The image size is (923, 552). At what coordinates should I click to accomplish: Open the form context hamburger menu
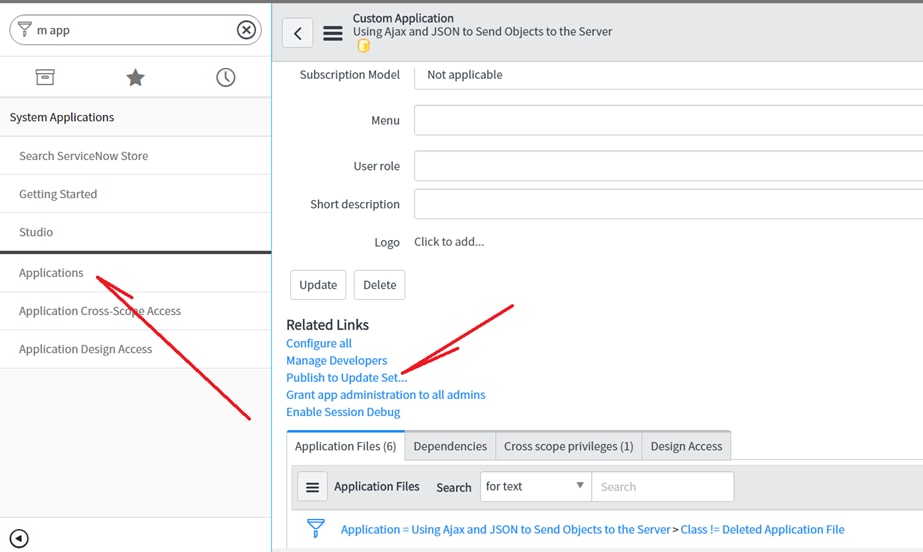pyautogui.click(x=333, y=33)
